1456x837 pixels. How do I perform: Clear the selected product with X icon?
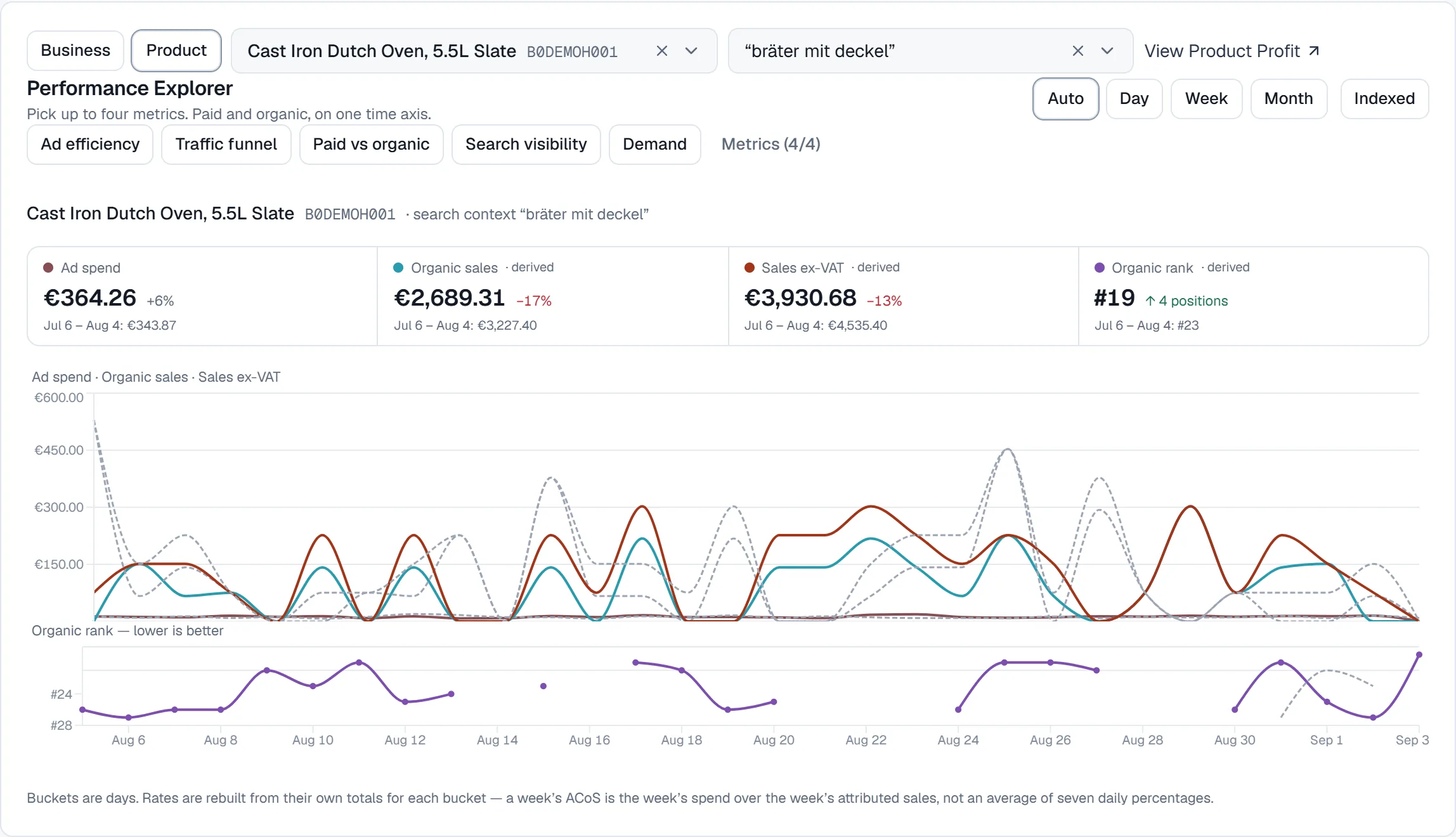coord(661,51)
